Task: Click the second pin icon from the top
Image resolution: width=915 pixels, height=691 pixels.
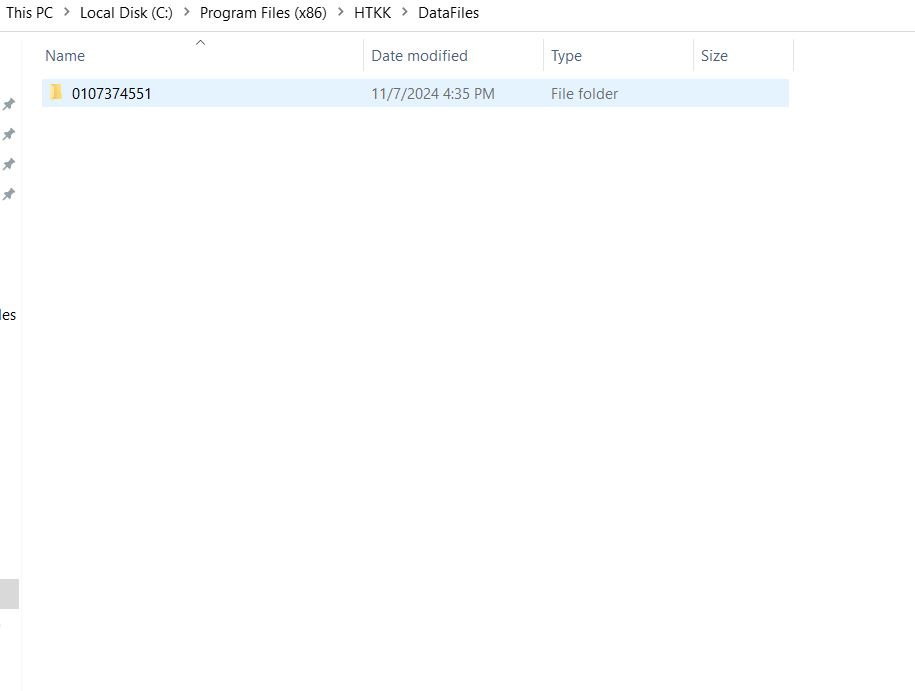Action: 9,135
